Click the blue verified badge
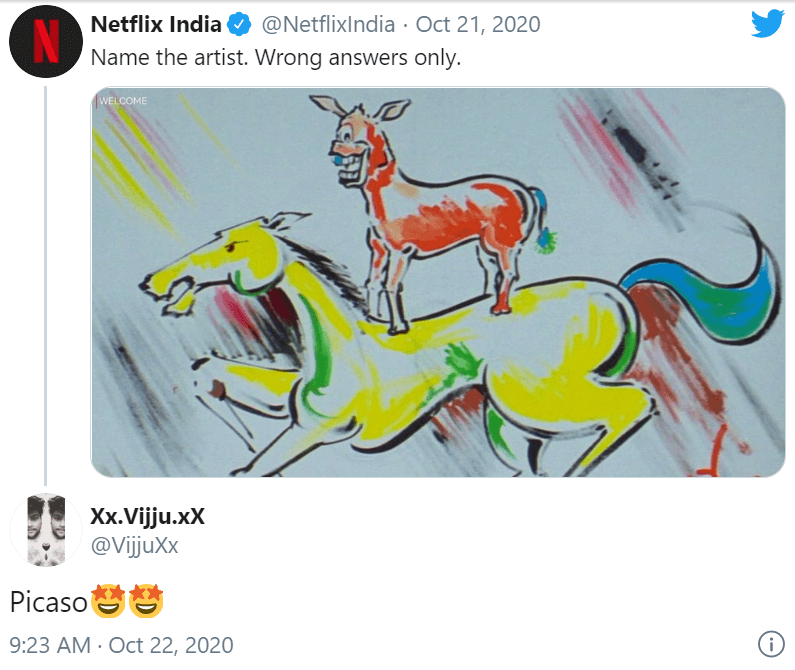 pyautogui.click(x=239, y=24)
